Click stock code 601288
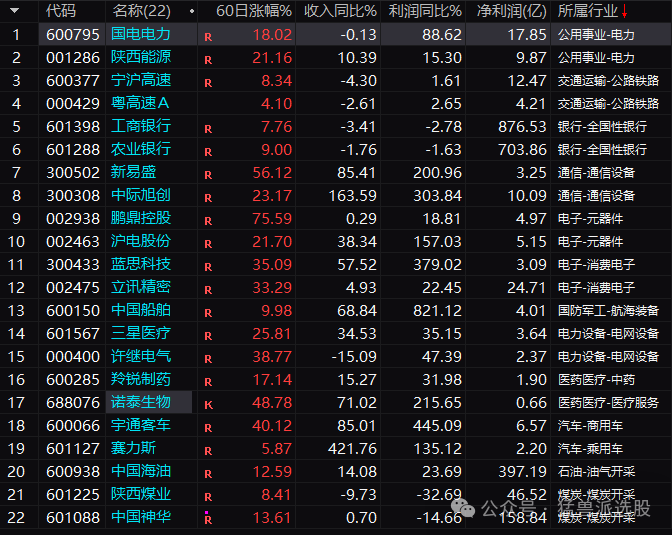 click(x=73, y=150)
